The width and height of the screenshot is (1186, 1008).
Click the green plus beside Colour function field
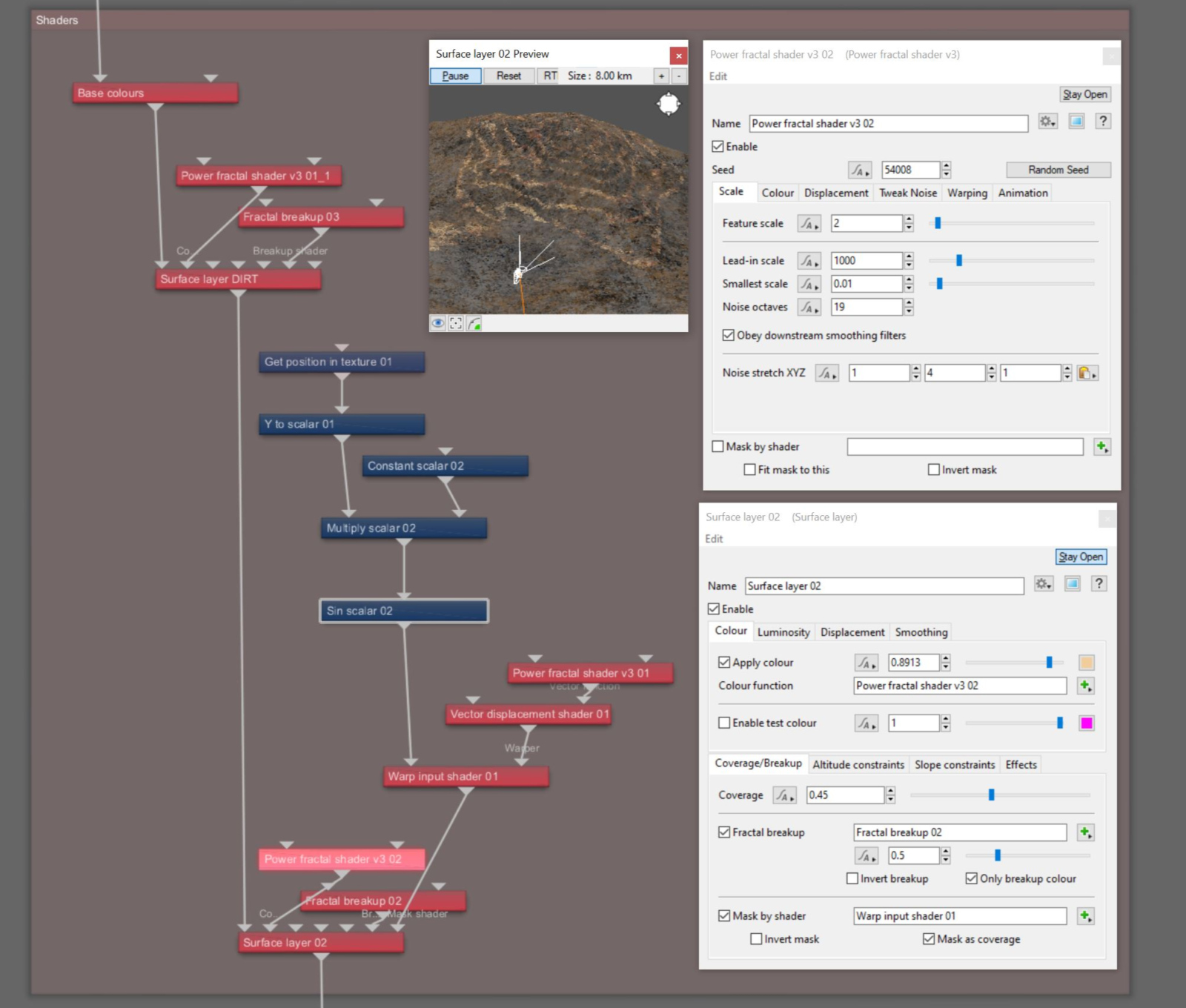pyautogui.click(x=1086, y=686)
